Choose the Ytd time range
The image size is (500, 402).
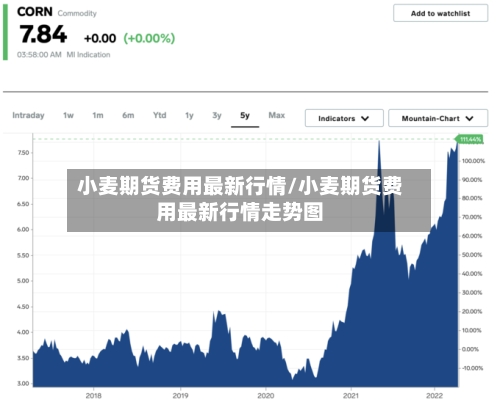pos(159,115)
